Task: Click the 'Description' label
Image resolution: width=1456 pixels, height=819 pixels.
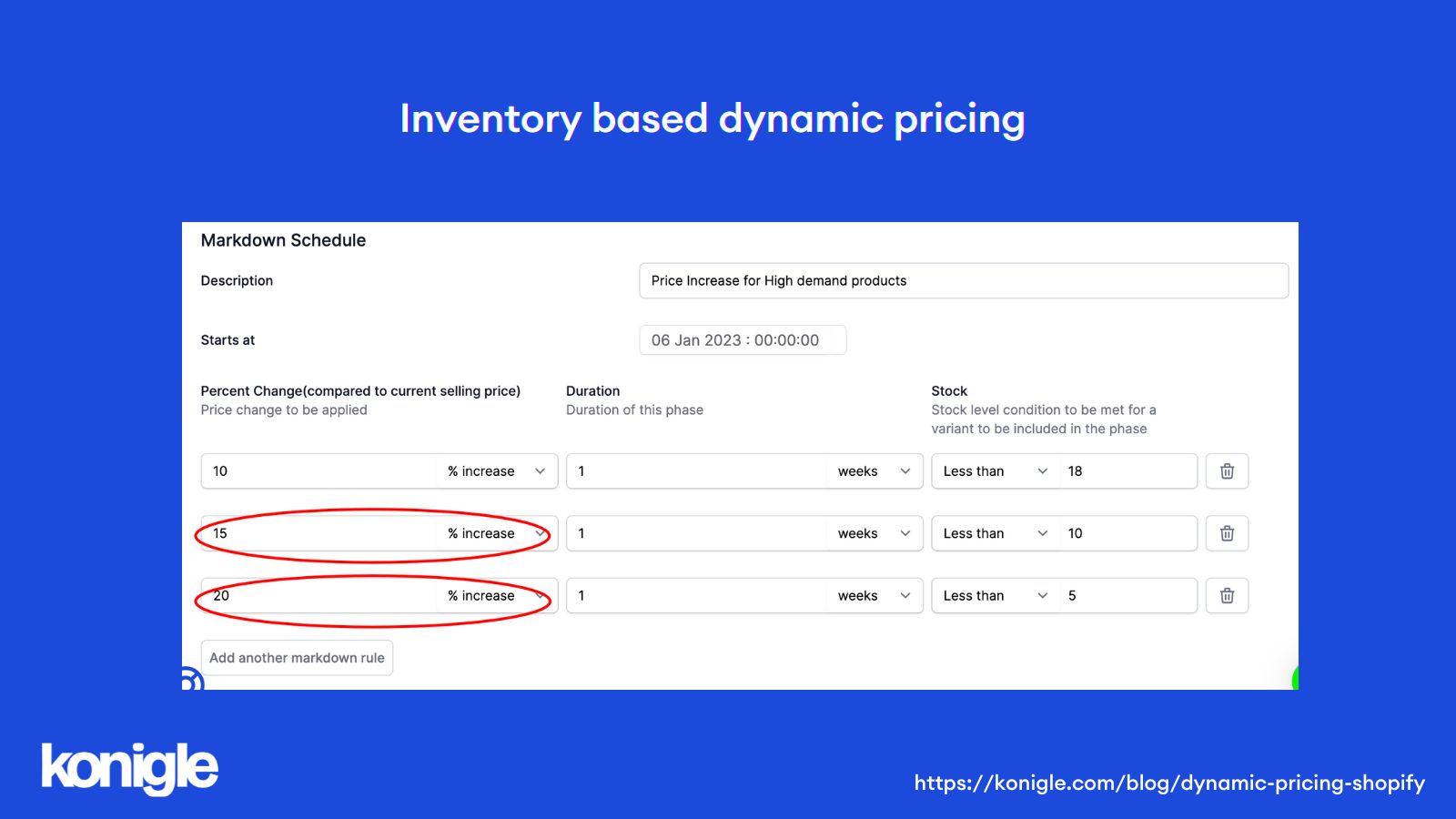Action: click(x=237, y=280)
